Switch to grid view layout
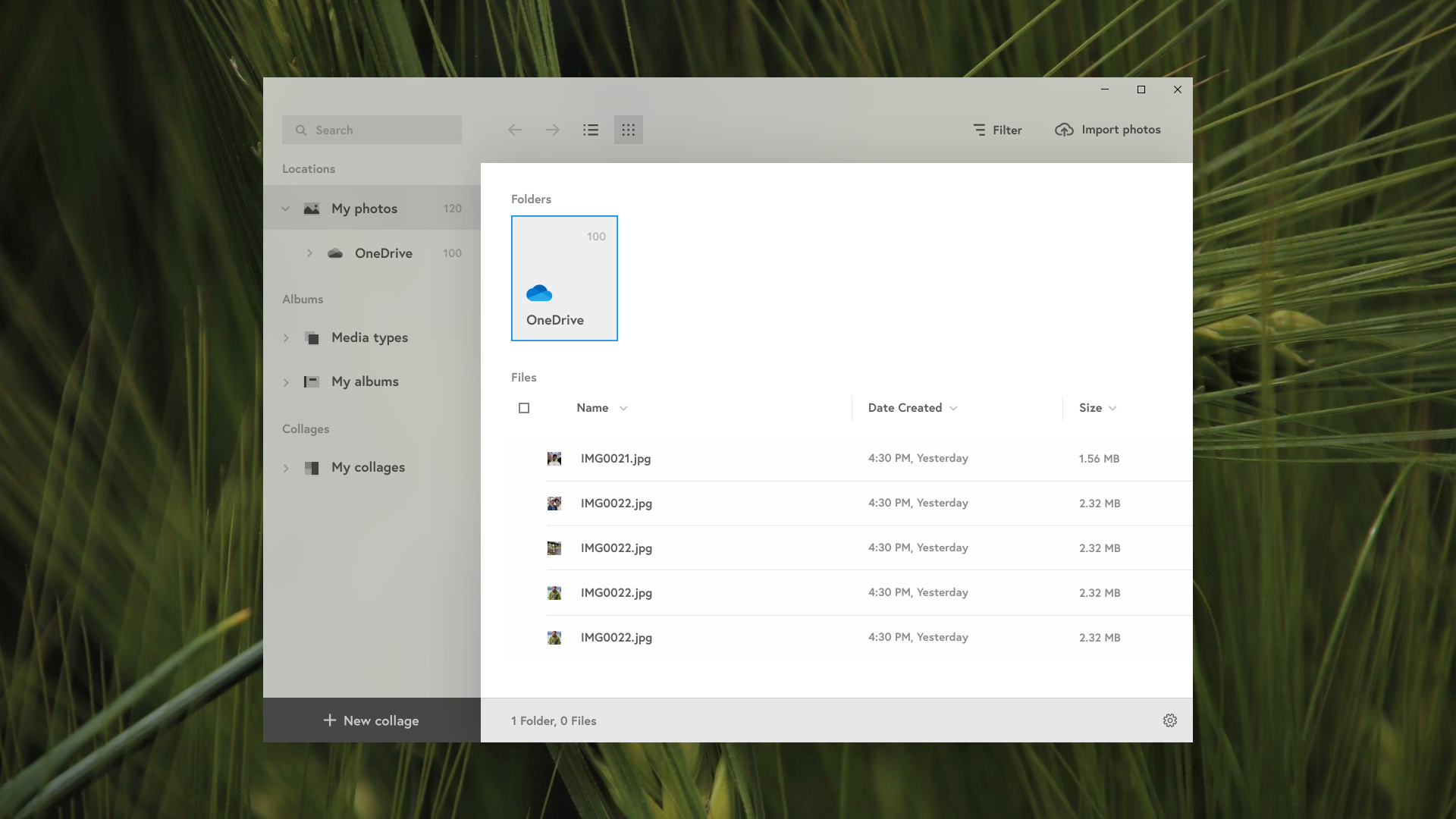The height and width of the screenshot is (819, 1456). click(x=628, y=130)
